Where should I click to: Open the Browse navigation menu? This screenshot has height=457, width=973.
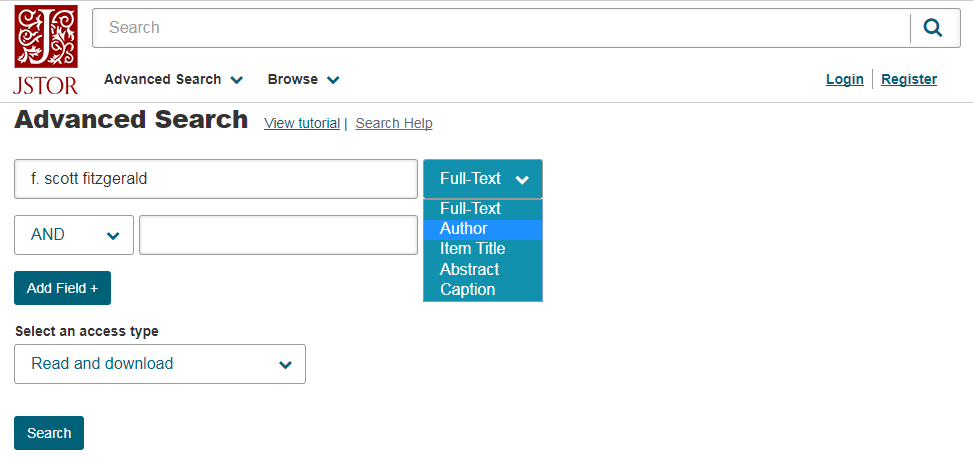[303, 79]
